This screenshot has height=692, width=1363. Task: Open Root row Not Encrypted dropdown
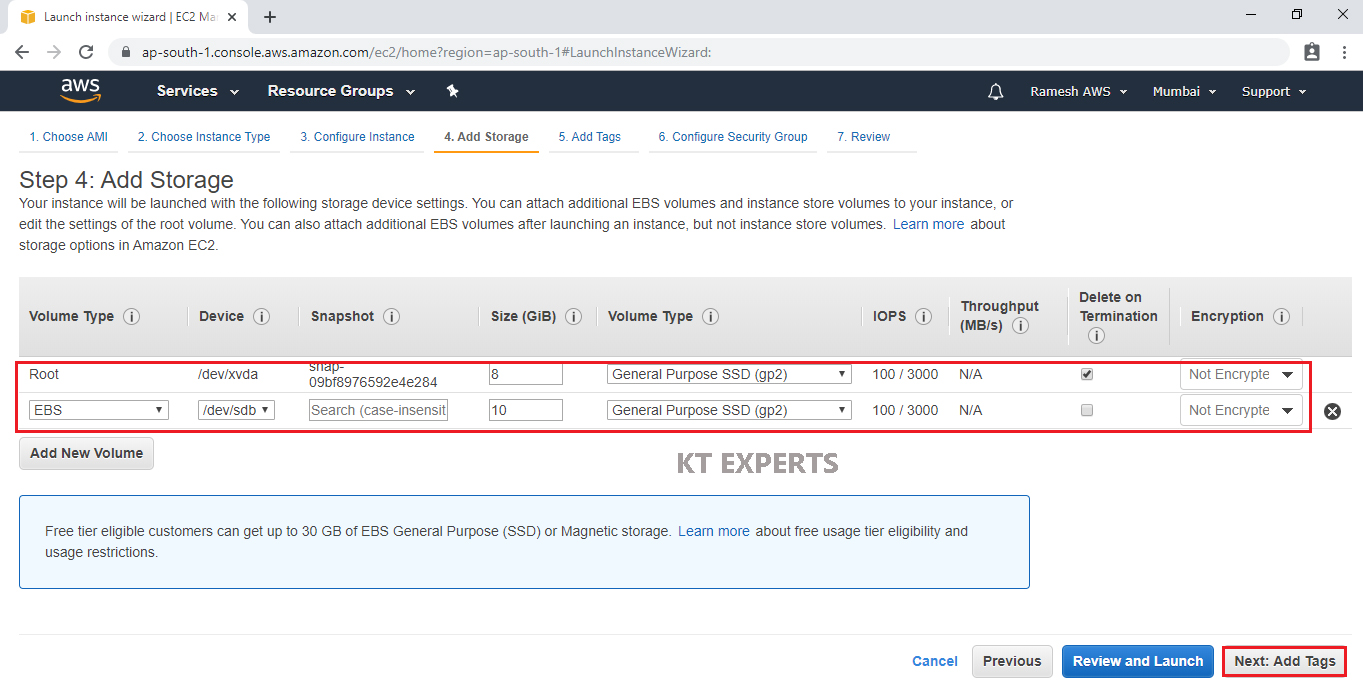pos(1241,375)
